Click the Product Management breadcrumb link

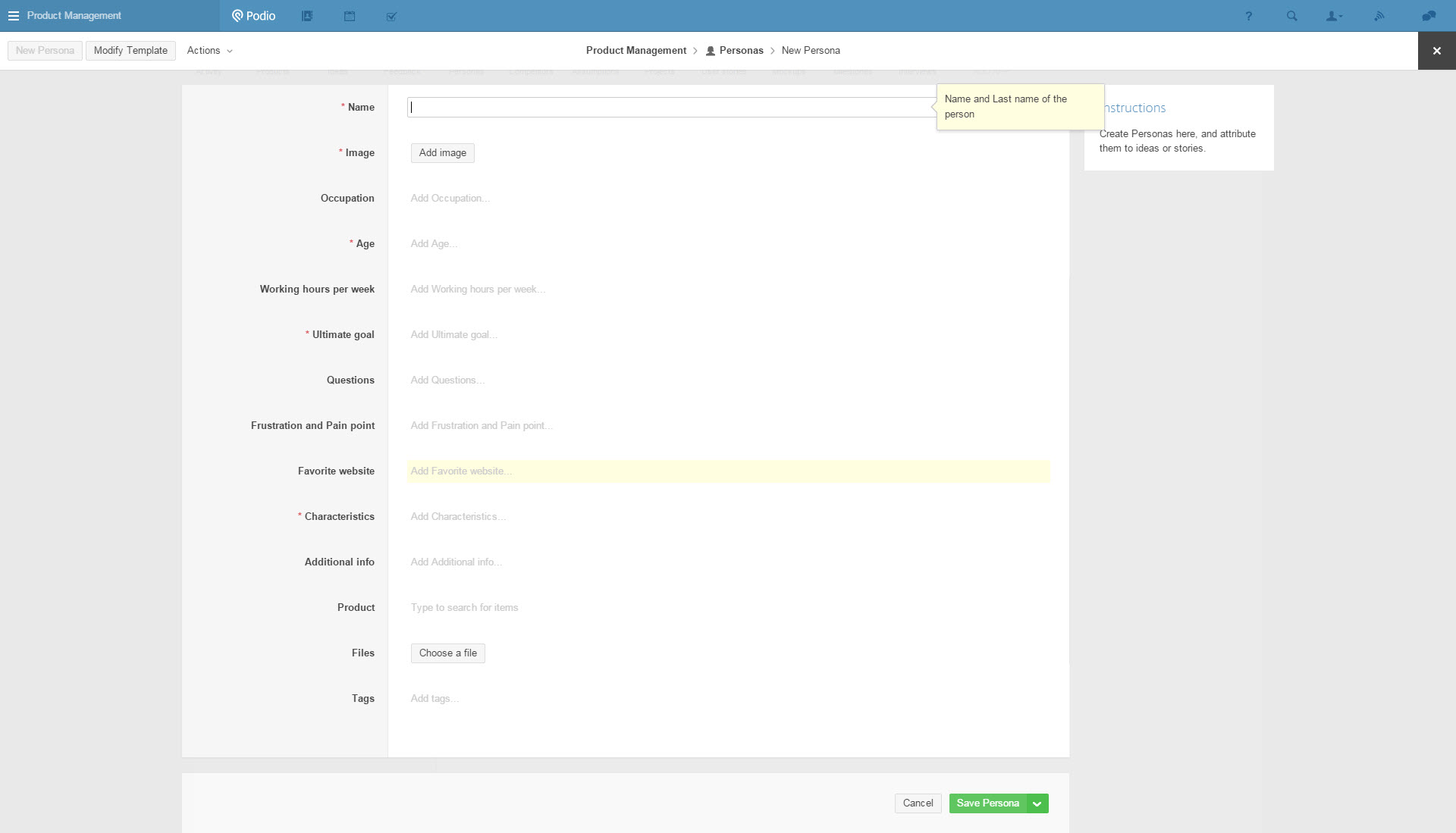click(x=635, y=51)
